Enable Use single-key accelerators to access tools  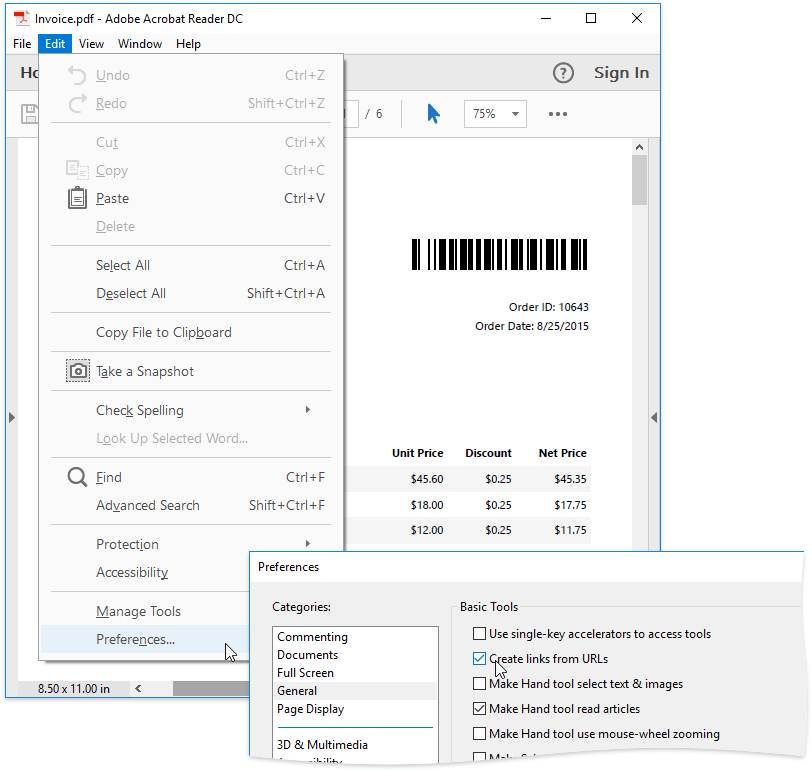point(480,633)
